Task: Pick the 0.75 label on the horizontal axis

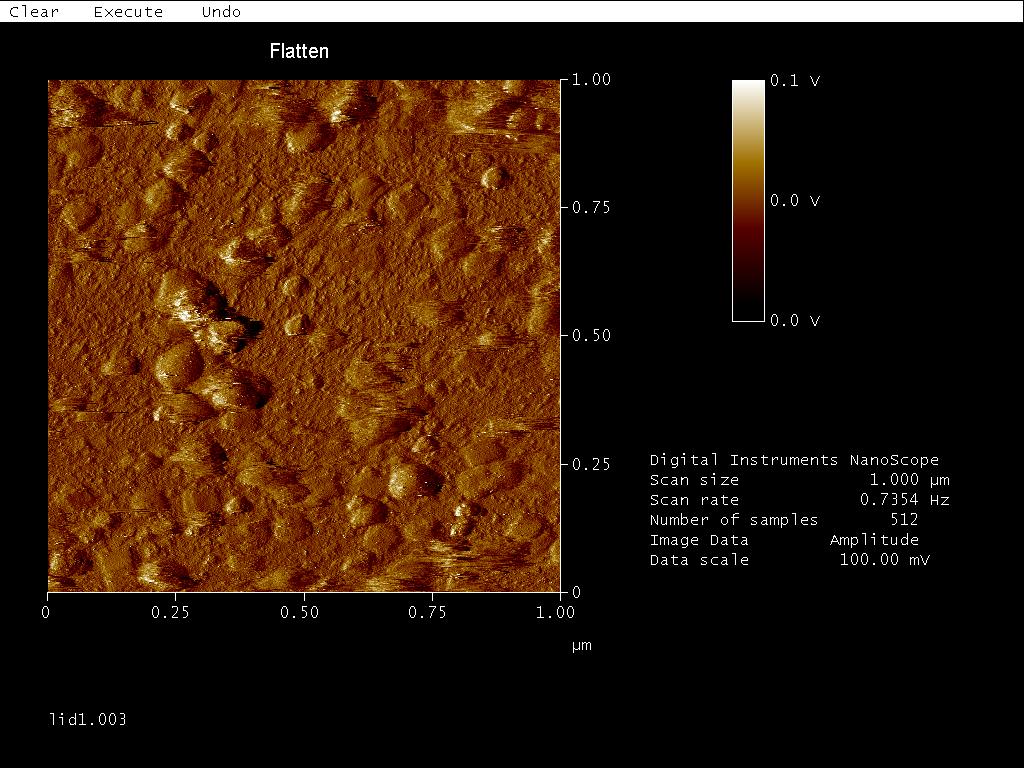Action: pyautogui.click(x=428, y=612)
